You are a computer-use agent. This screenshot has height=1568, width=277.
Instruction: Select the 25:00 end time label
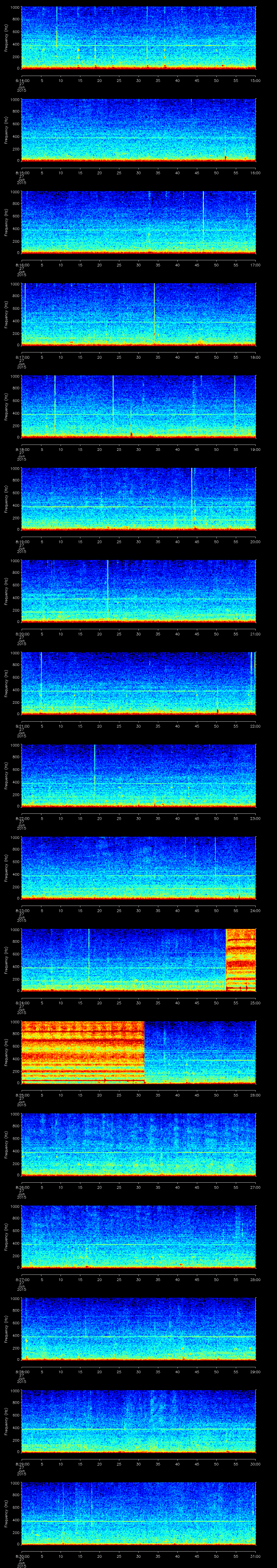tap(255, 1003)
